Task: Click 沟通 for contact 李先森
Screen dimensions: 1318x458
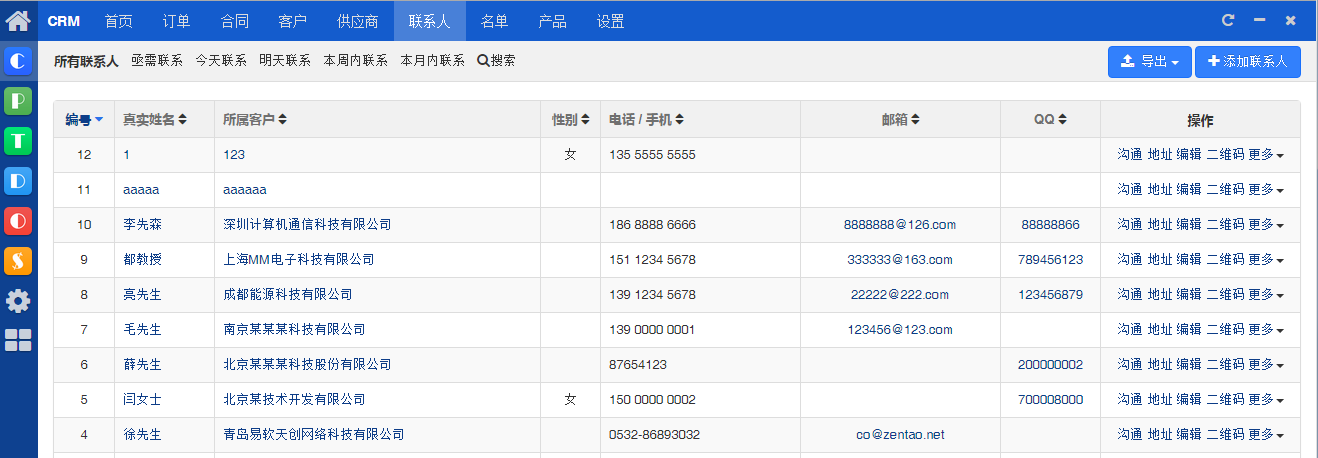Action: 1130,225
